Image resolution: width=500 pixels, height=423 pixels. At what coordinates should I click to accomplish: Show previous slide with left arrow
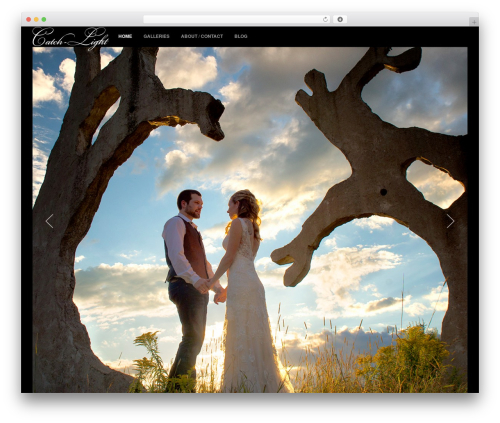click(x=49, y=221)
